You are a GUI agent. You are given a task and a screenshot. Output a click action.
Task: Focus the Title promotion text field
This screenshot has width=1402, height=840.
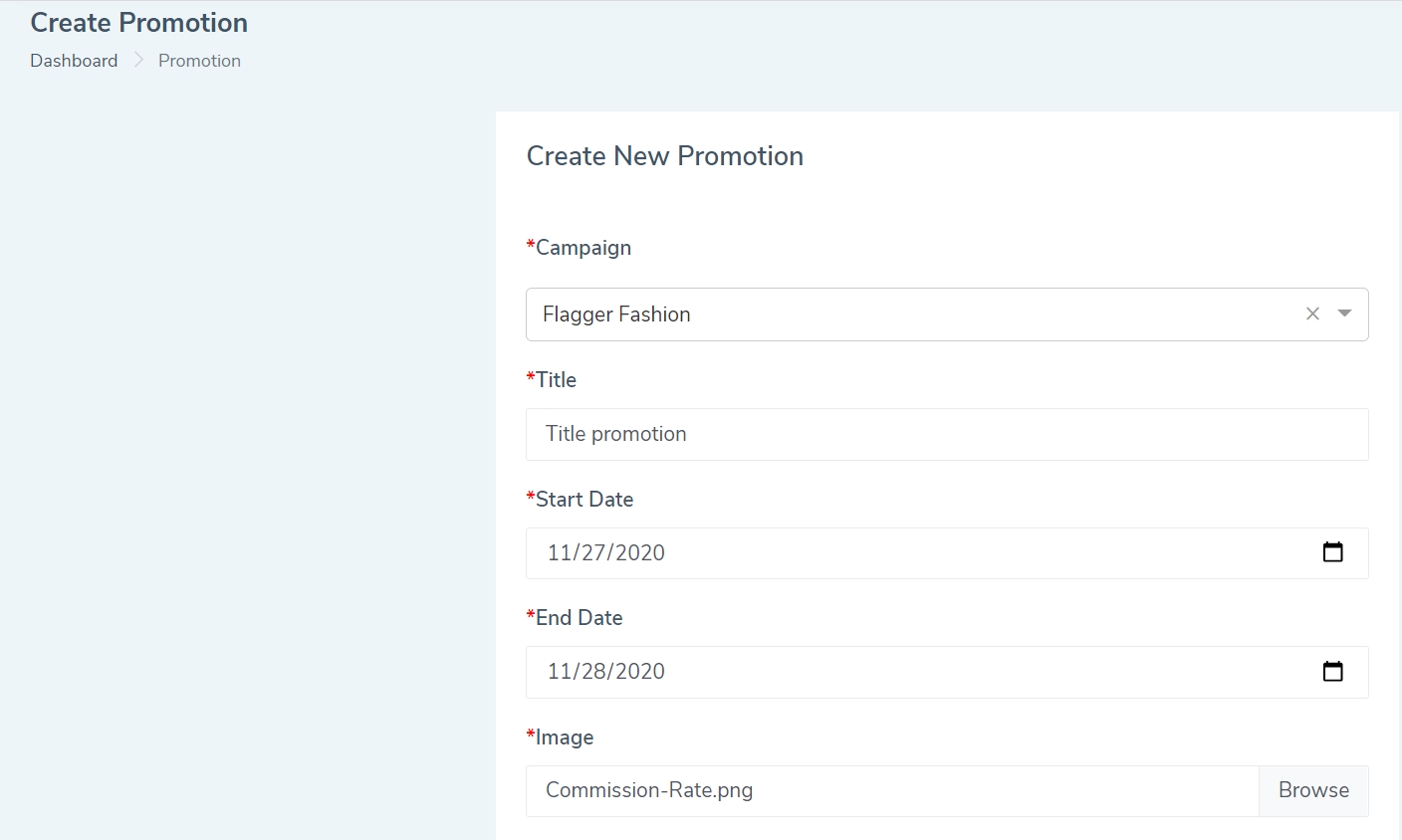946,434
